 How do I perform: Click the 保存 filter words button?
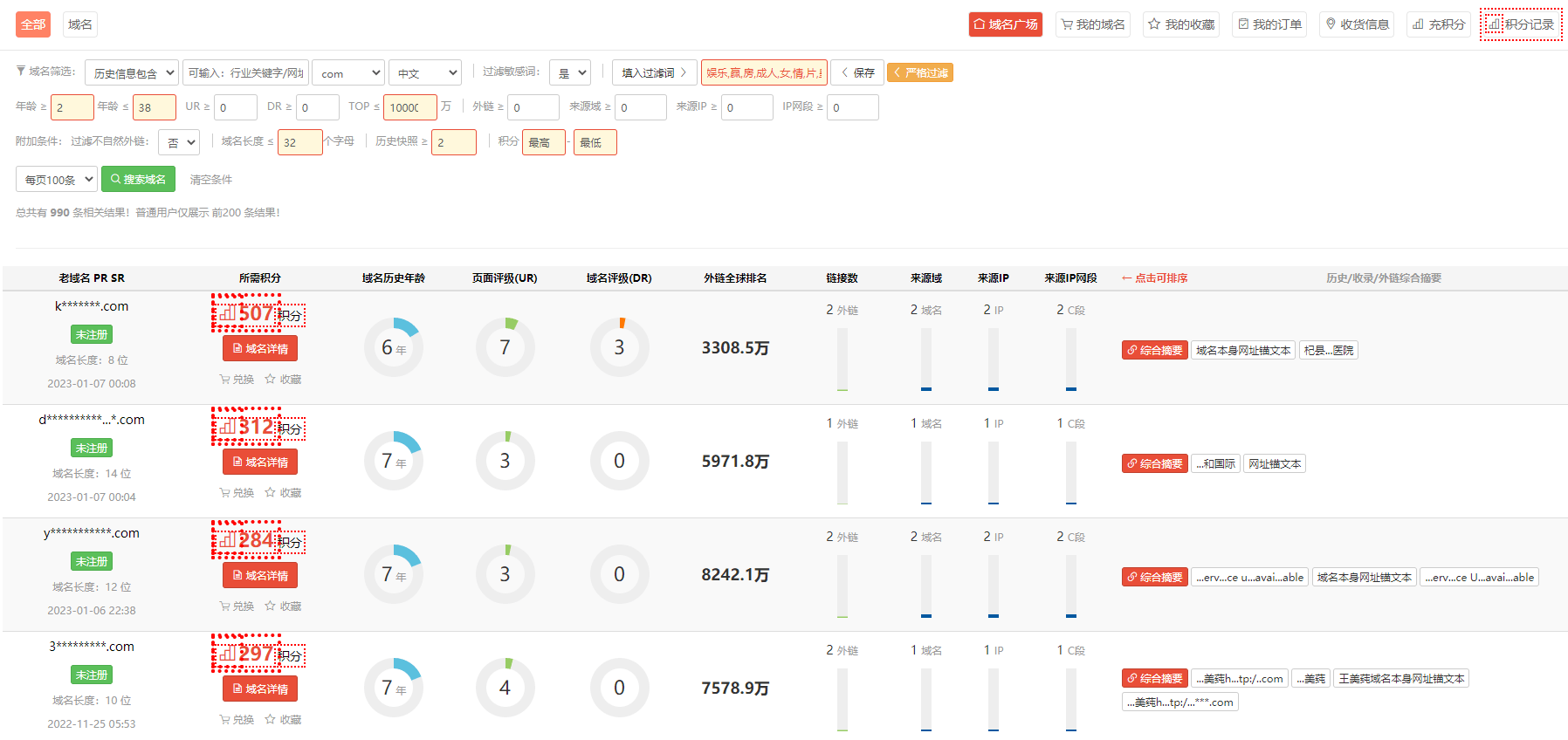point(857,72)
